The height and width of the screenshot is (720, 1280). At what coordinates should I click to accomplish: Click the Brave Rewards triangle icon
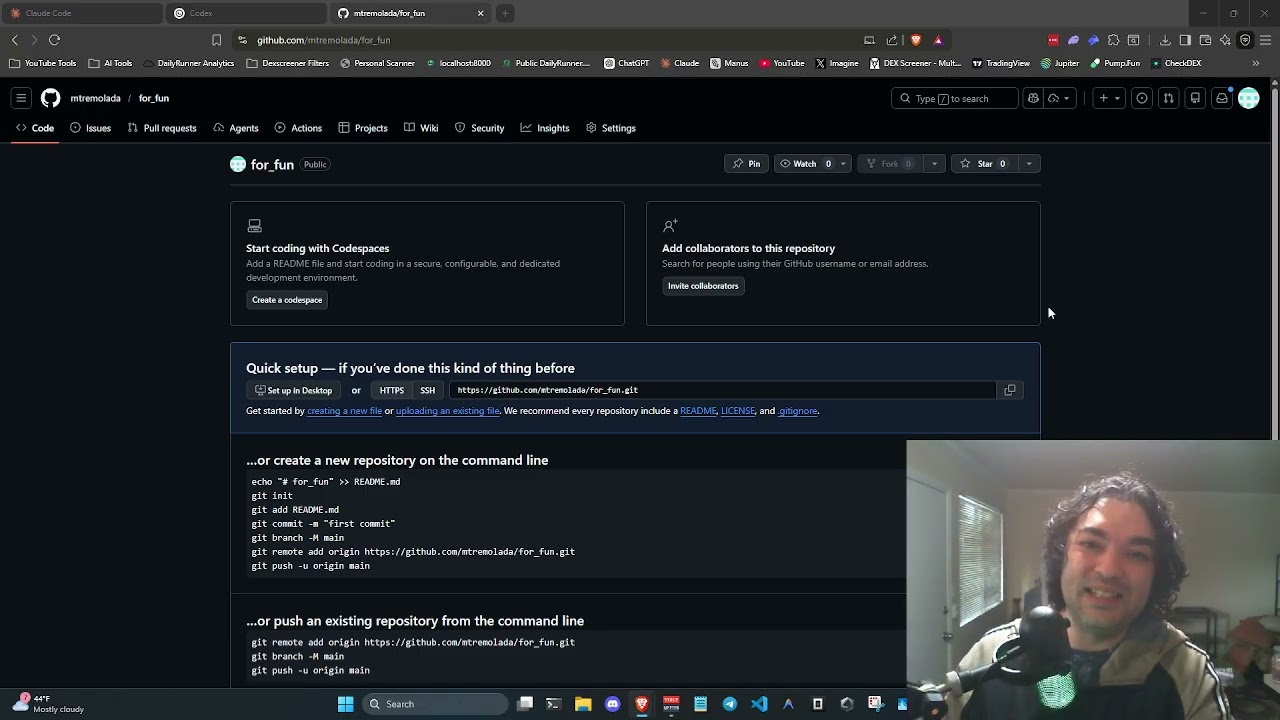tap(938, 40)
